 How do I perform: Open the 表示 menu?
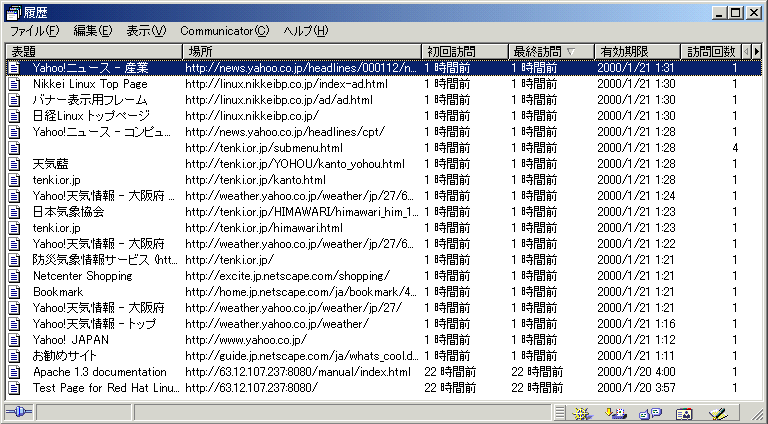[x=146, y=31]
